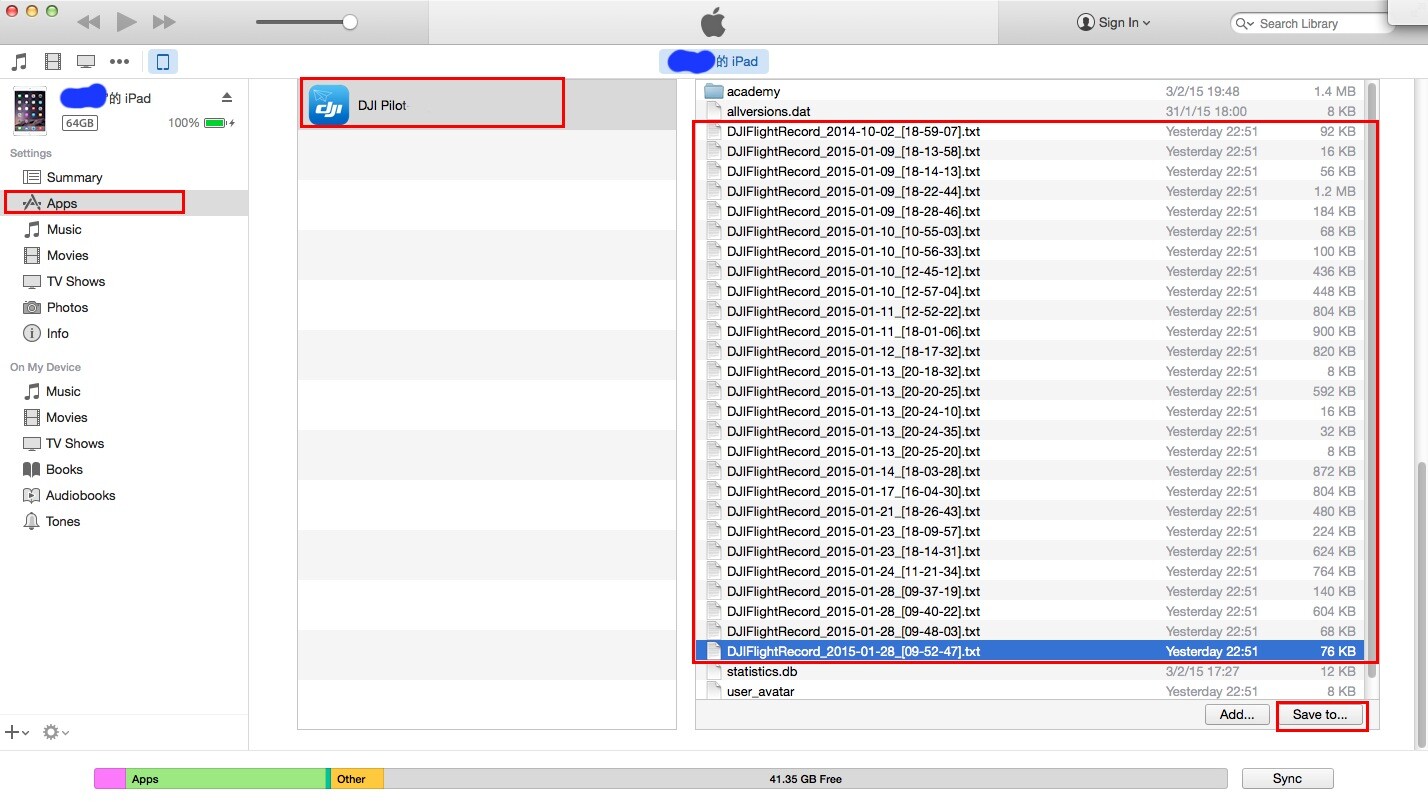Select DJIFlightRecord_2014-10-02_[18-59-07].txt

pyautogui.click(x=1030, y=131)
